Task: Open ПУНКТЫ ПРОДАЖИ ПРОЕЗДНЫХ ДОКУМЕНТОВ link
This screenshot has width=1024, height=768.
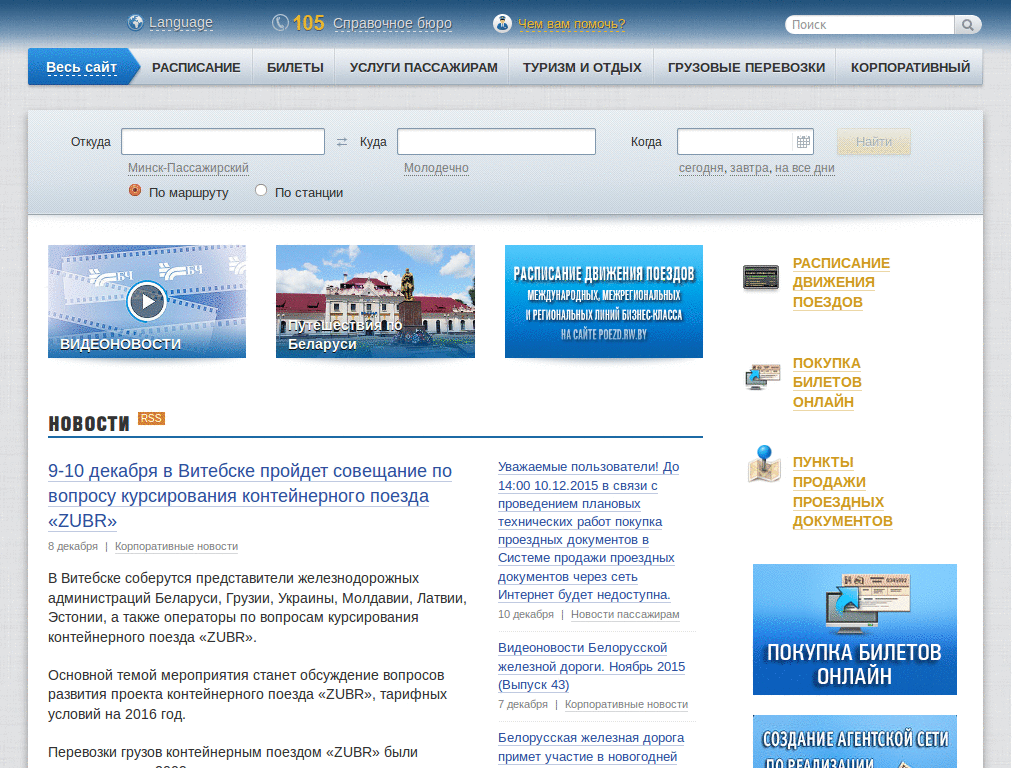Action: (x=842, y=492)
